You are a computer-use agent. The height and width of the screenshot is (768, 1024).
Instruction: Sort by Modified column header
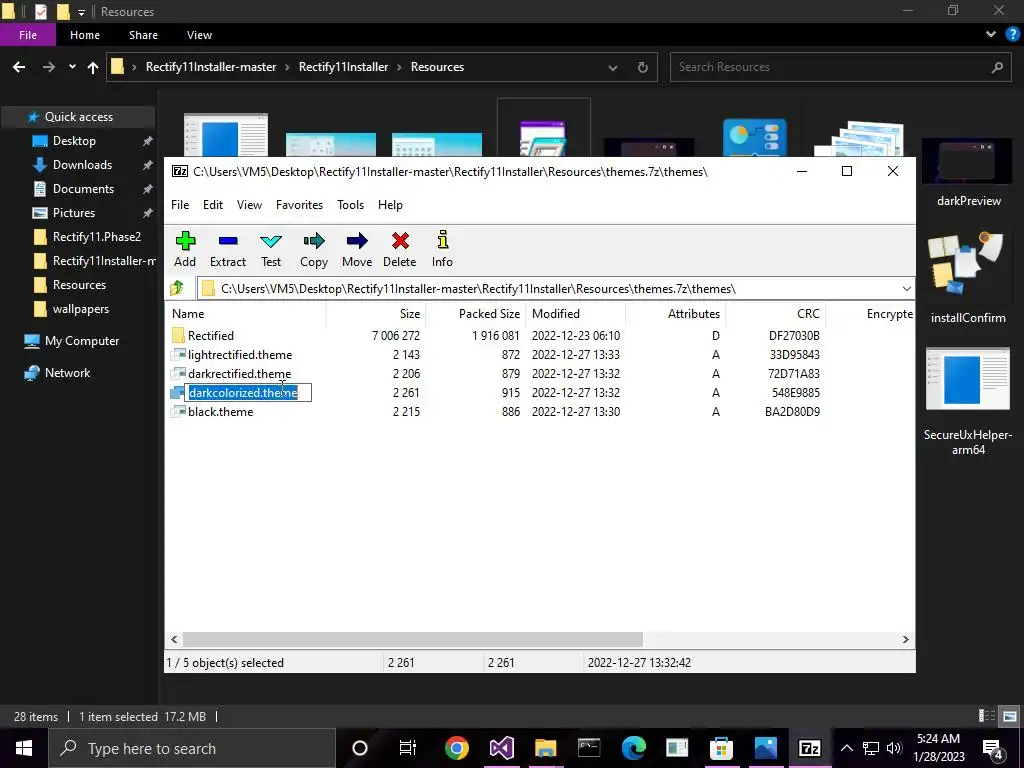point(575,314)
